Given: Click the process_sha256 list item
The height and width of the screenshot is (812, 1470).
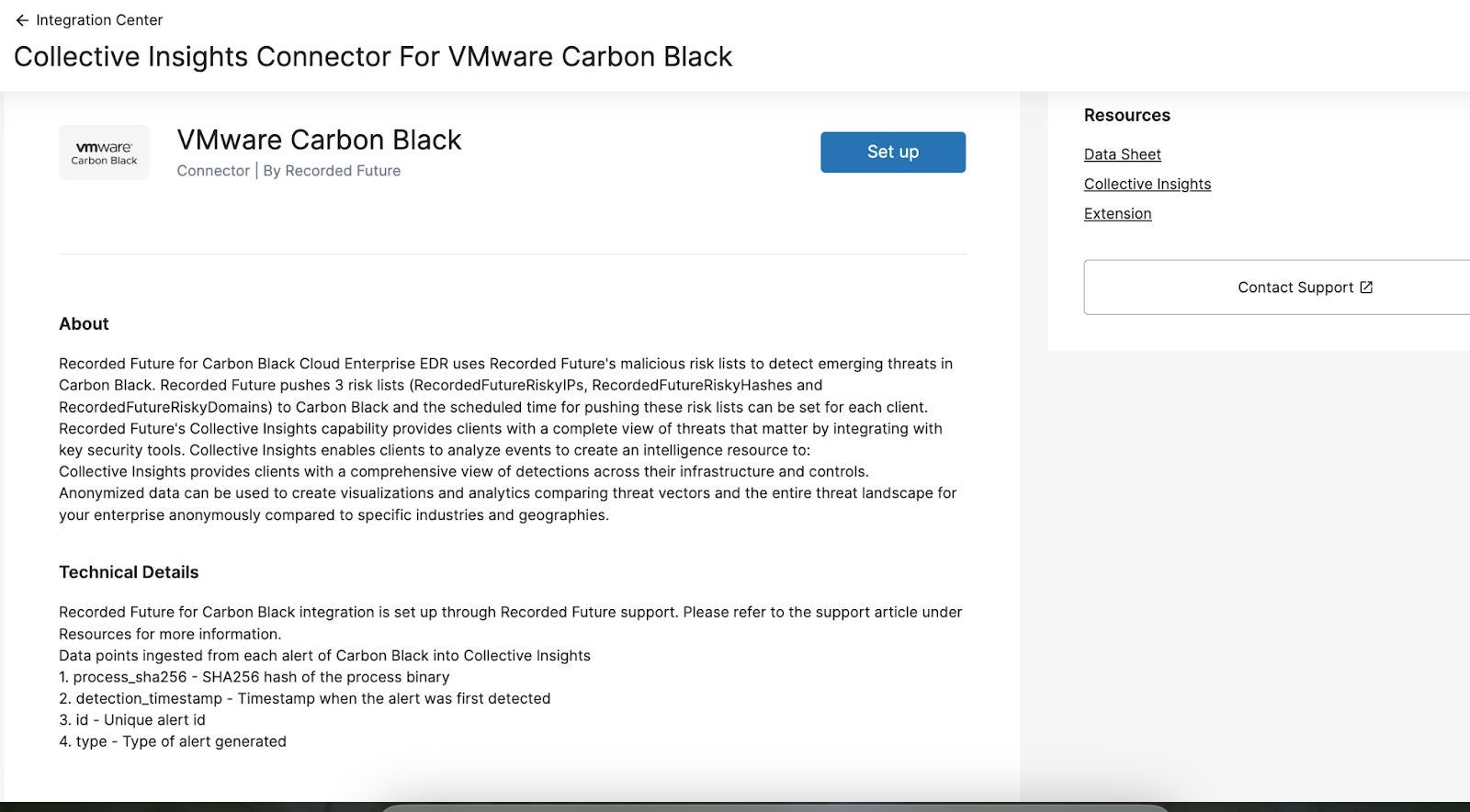Looking at the screenshot, I should click(254, 677).
